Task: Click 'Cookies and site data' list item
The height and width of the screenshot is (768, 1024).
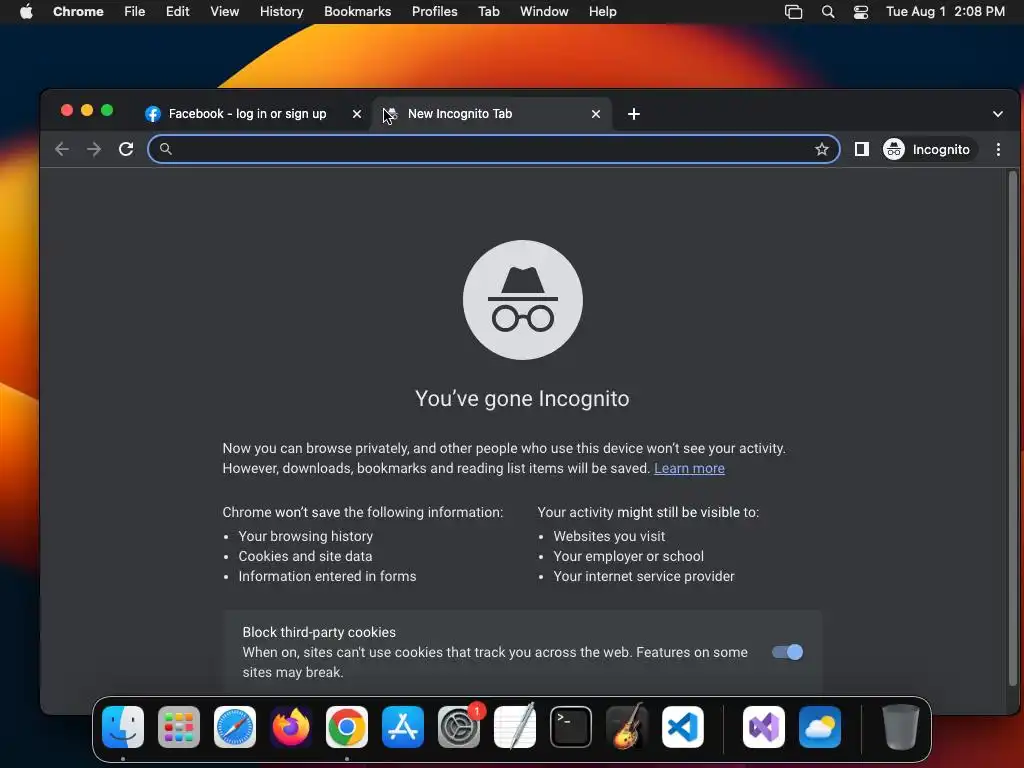Action: (305, 556)
